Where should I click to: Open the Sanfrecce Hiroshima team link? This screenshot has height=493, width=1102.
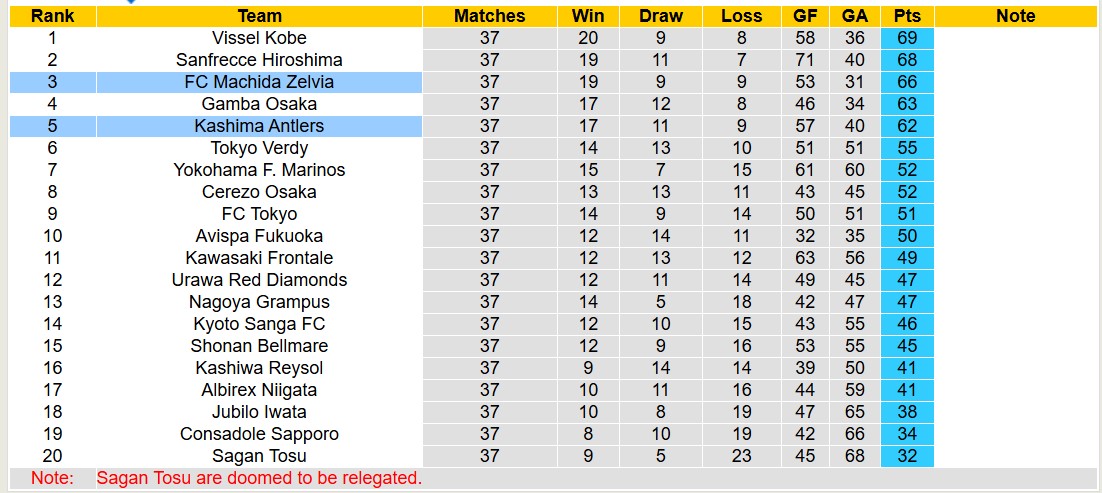(x=259, y=60)
